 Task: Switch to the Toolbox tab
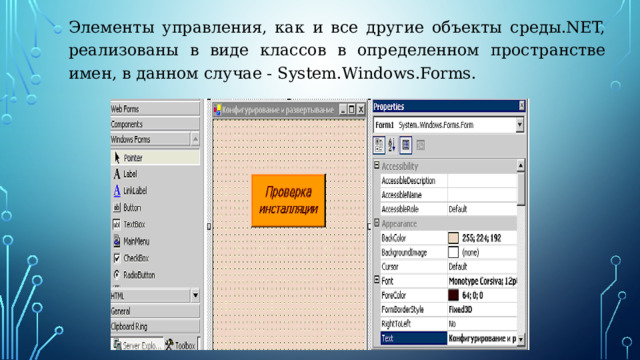pos(180,345)
